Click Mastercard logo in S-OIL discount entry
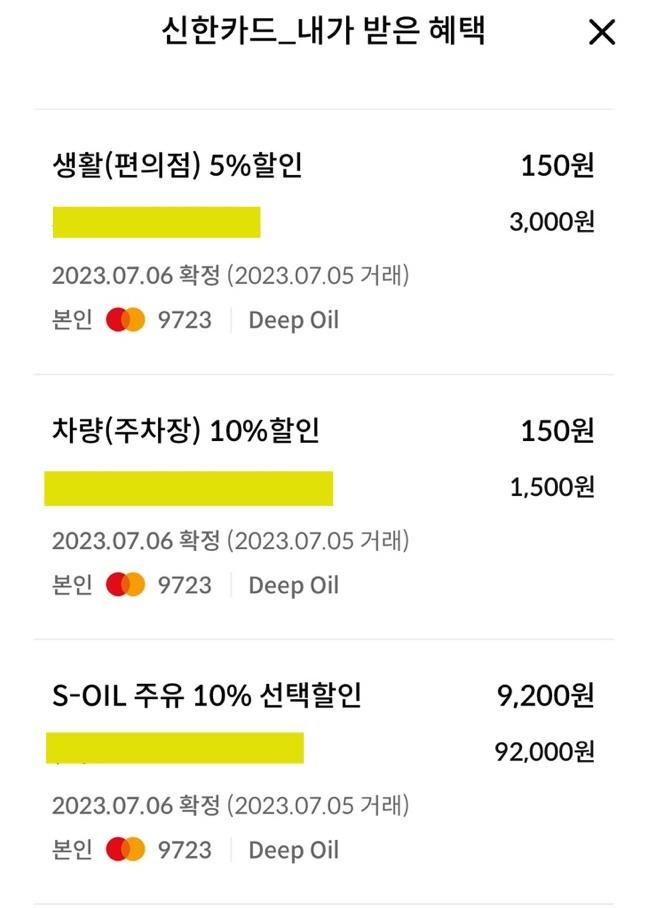The width and height of the screenshot is (657, 908). (126, 850)
